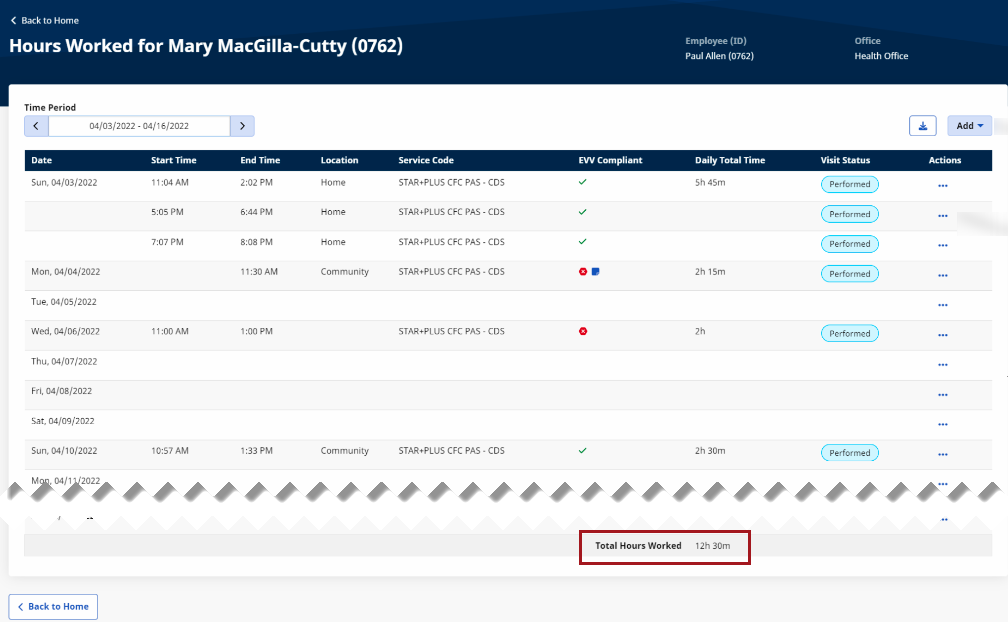Image resolution: width=1008 pixels, height=622 pixels.
Task: Open actions menu for Sun 04/03/2022 11:04 AM visit
Action: coord(942,186)
